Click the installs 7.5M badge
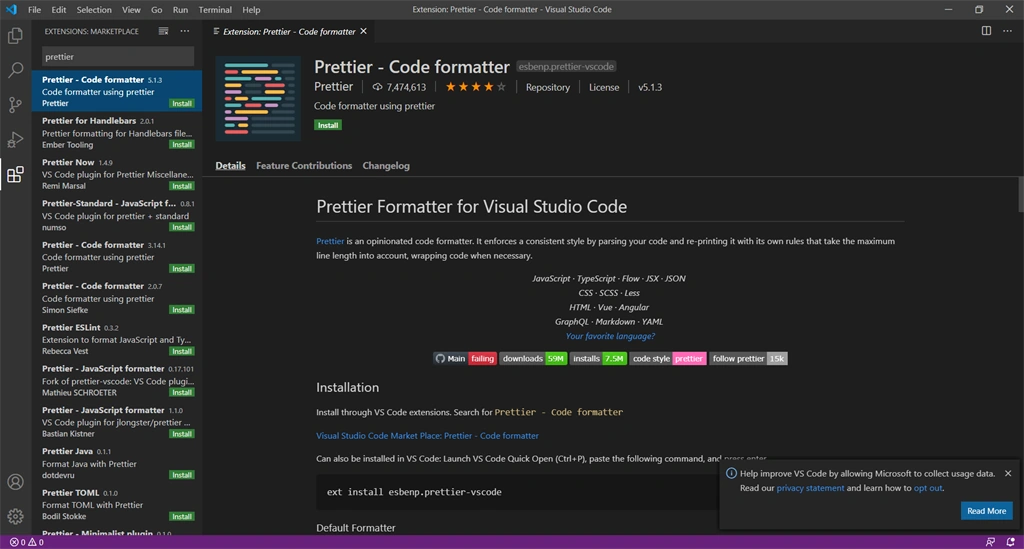 click(598, 358)
